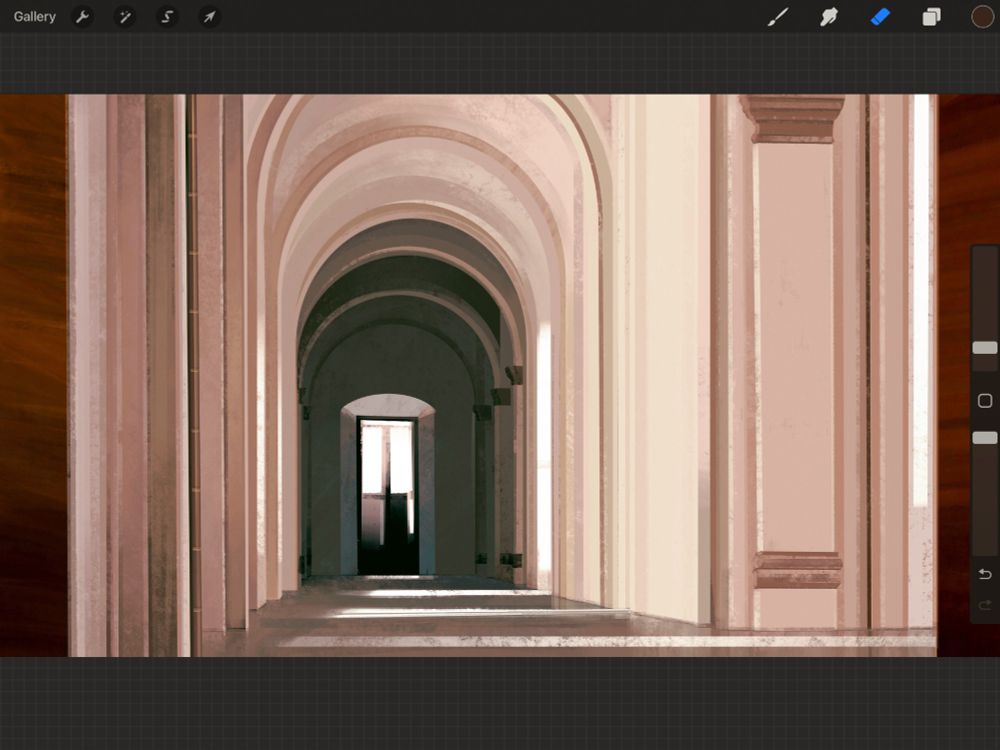Open the active color picker circle

click(x=982, y=17)
